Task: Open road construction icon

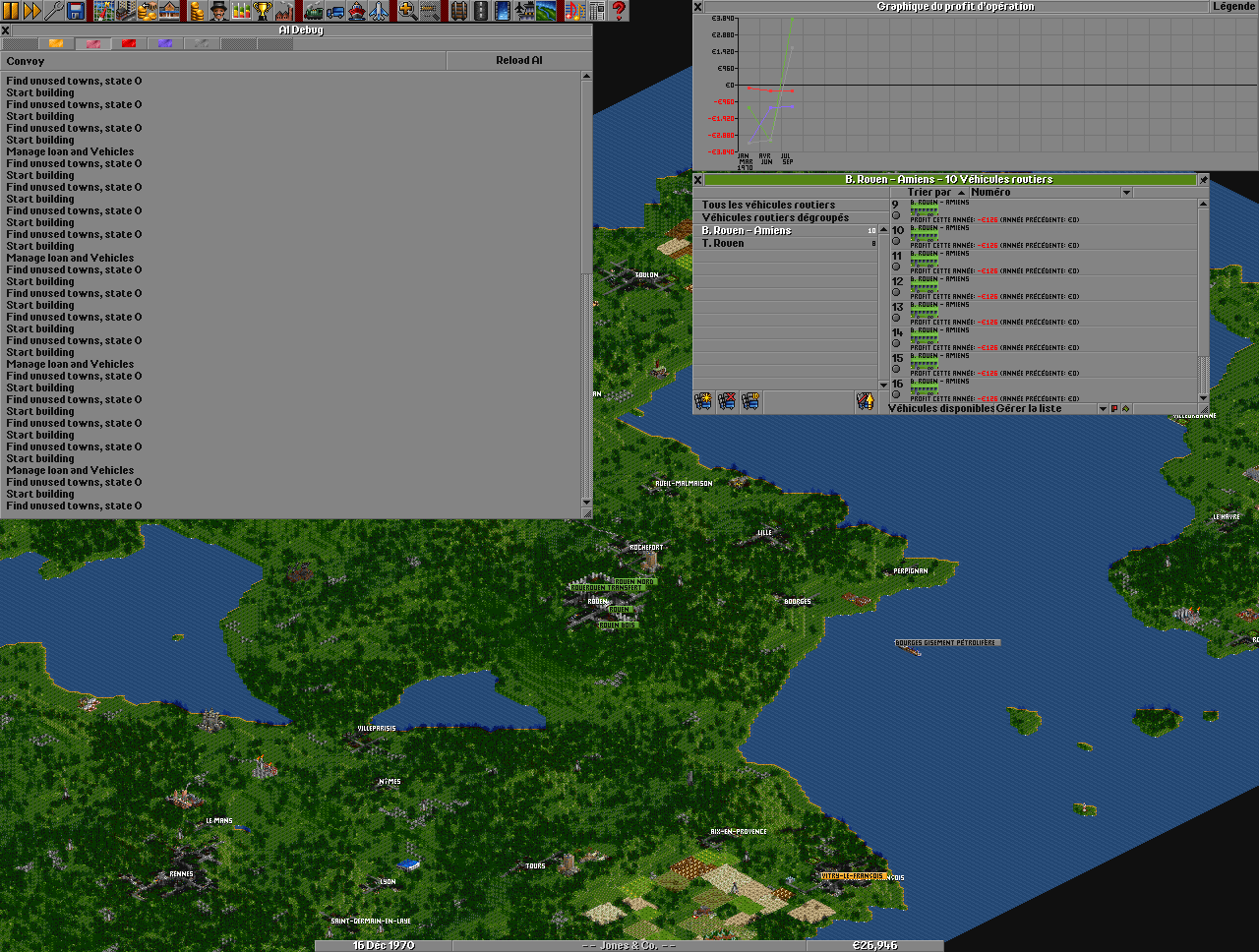Action: coord(480,11)
